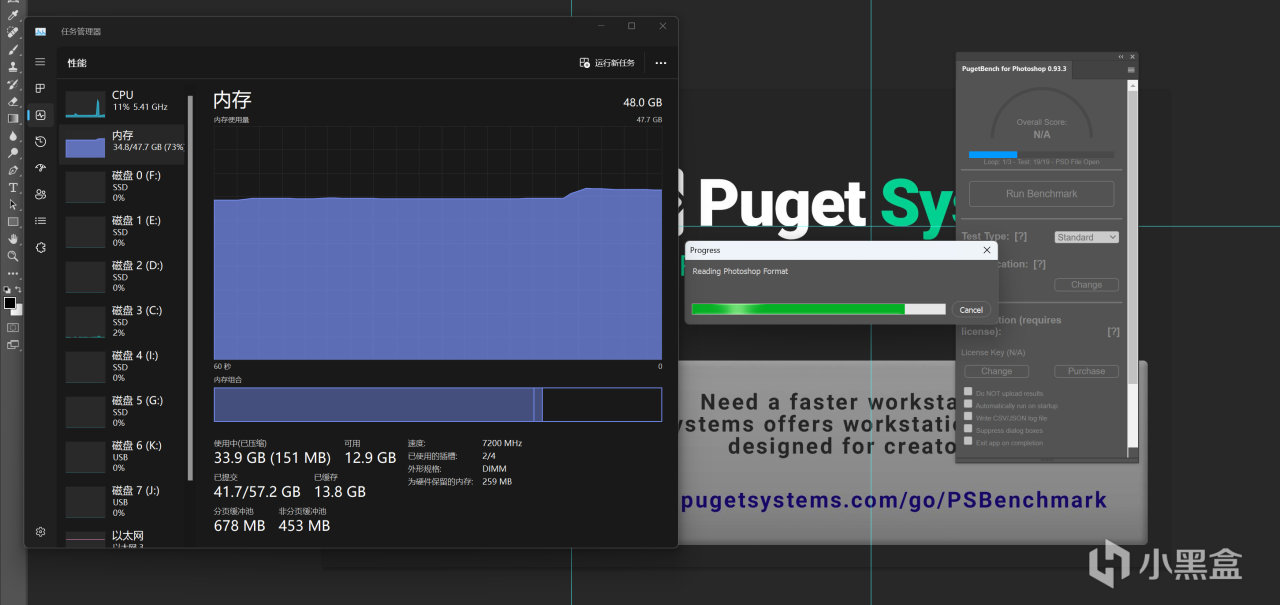Close the Progress dialog with X

(x=986, y=250)
